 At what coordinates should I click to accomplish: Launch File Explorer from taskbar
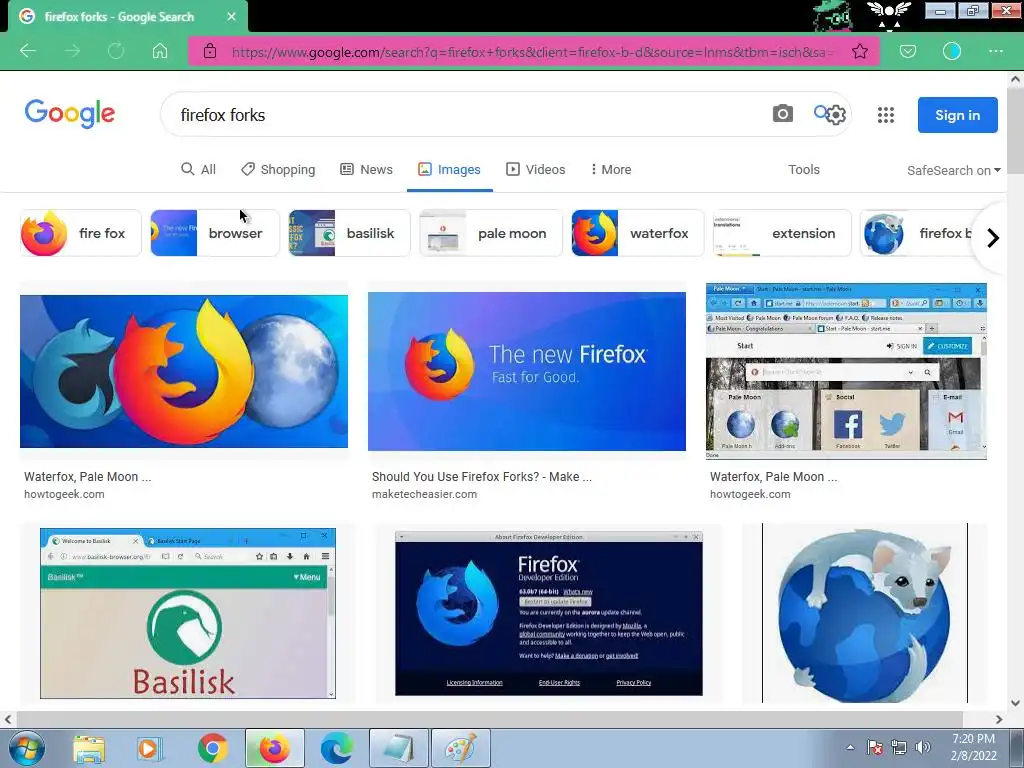(89, 749)
